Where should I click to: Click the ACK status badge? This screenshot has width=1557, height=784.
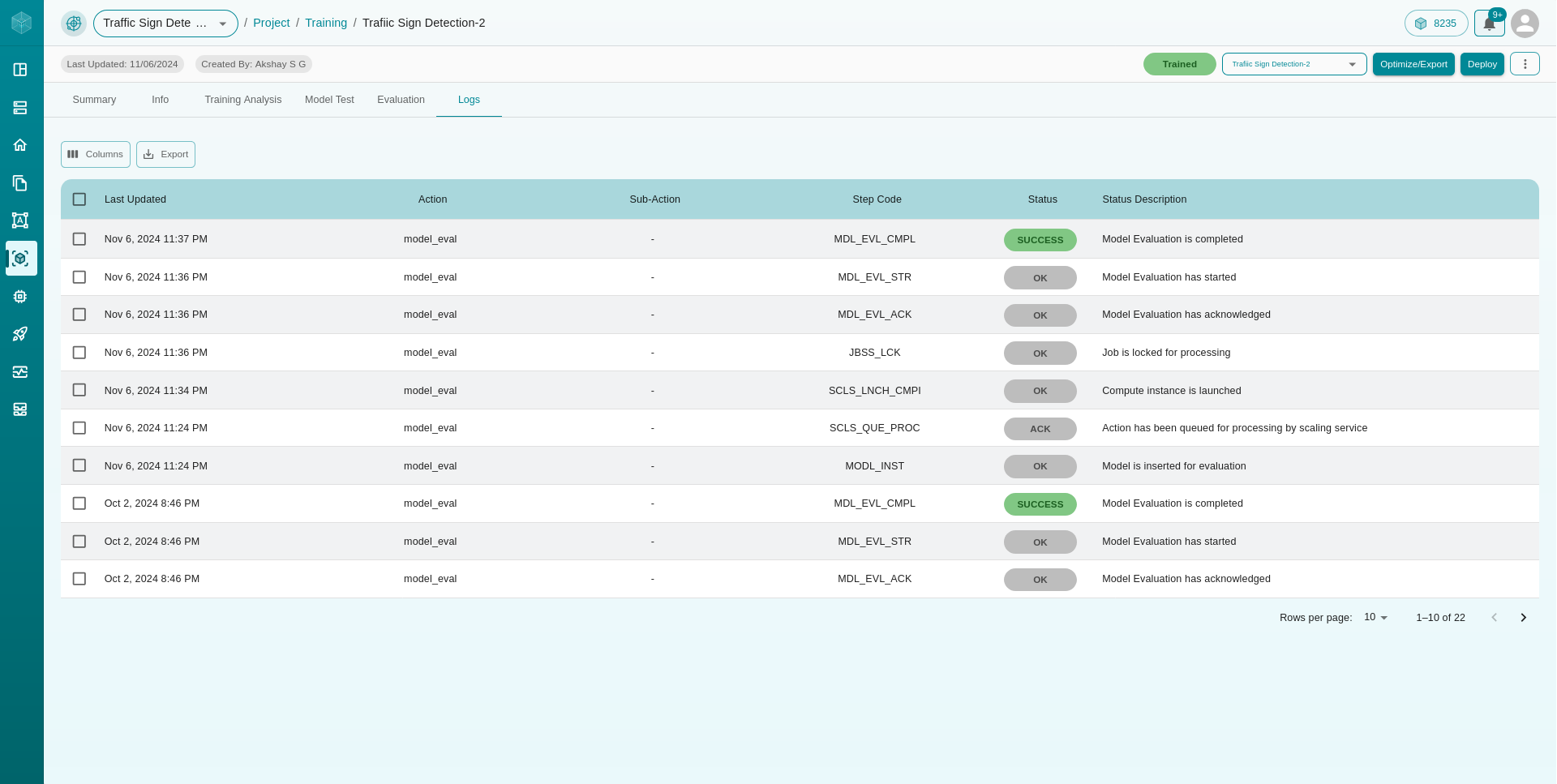tap(1040, 429)
